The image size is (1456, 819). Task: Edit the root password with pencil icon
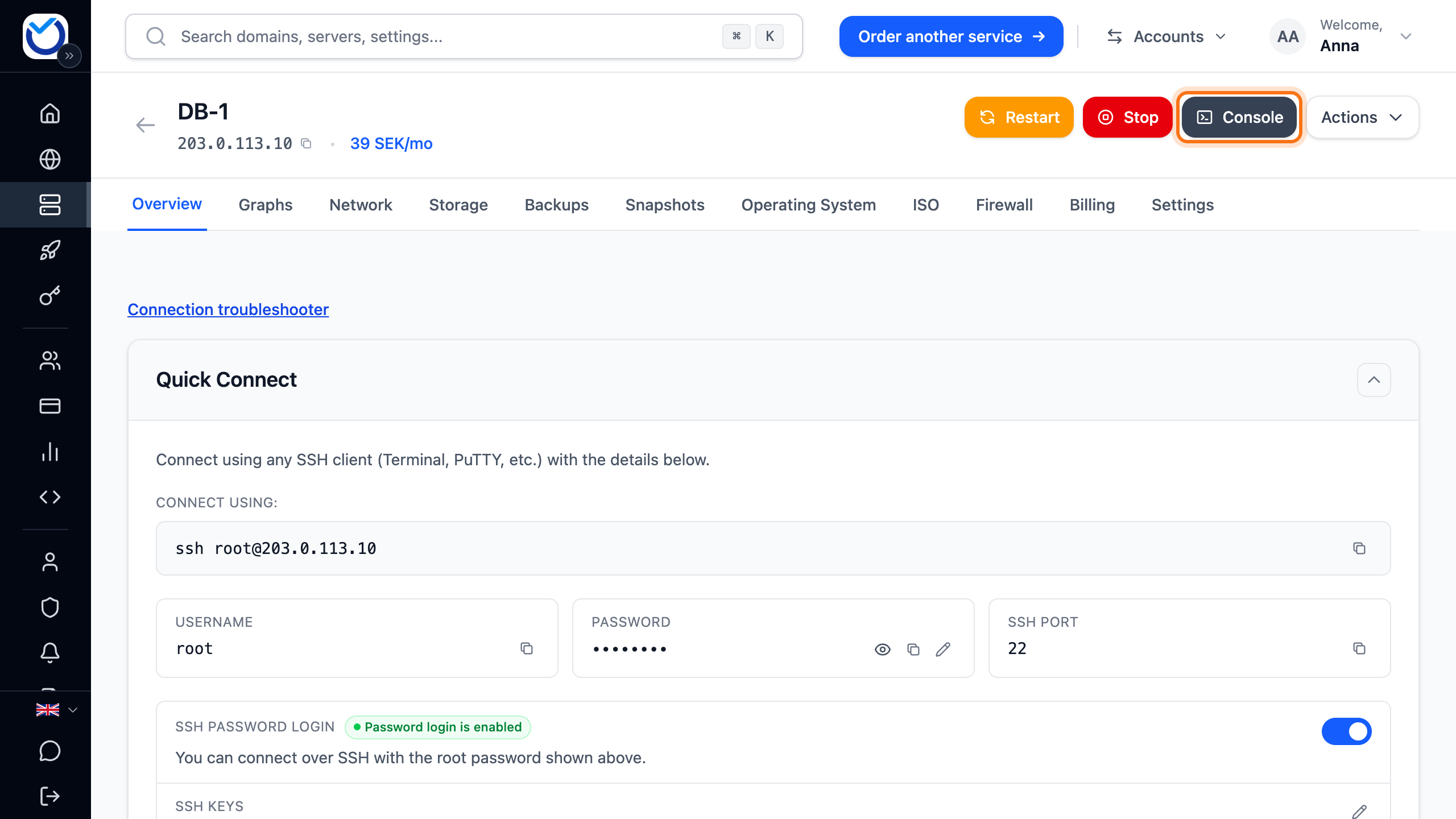(x=943, y=649)
